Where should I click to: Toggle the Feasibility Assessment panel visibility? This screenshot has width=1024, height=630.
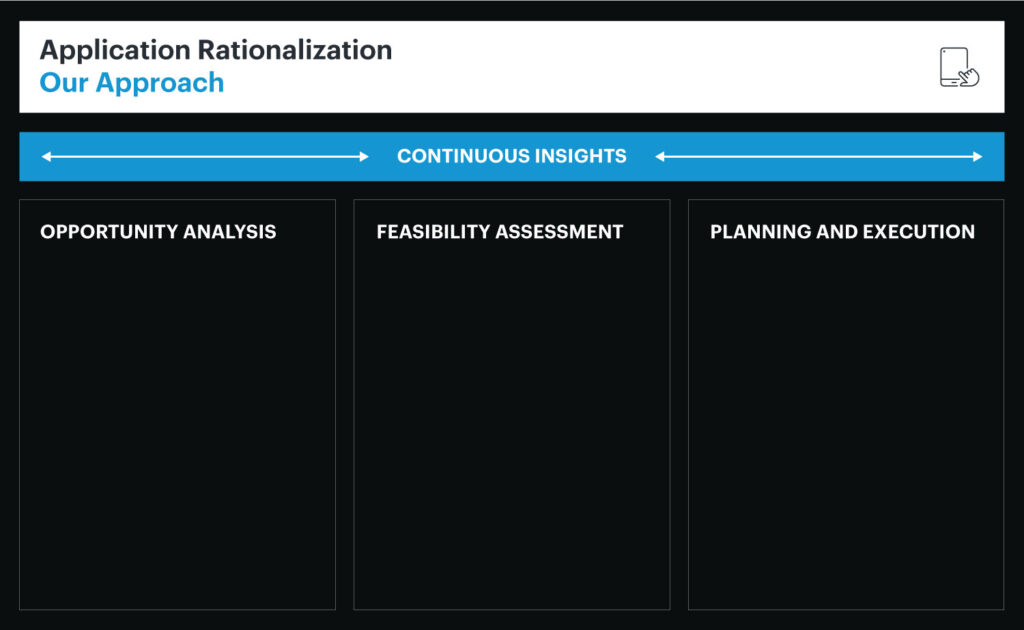(512, 404)
